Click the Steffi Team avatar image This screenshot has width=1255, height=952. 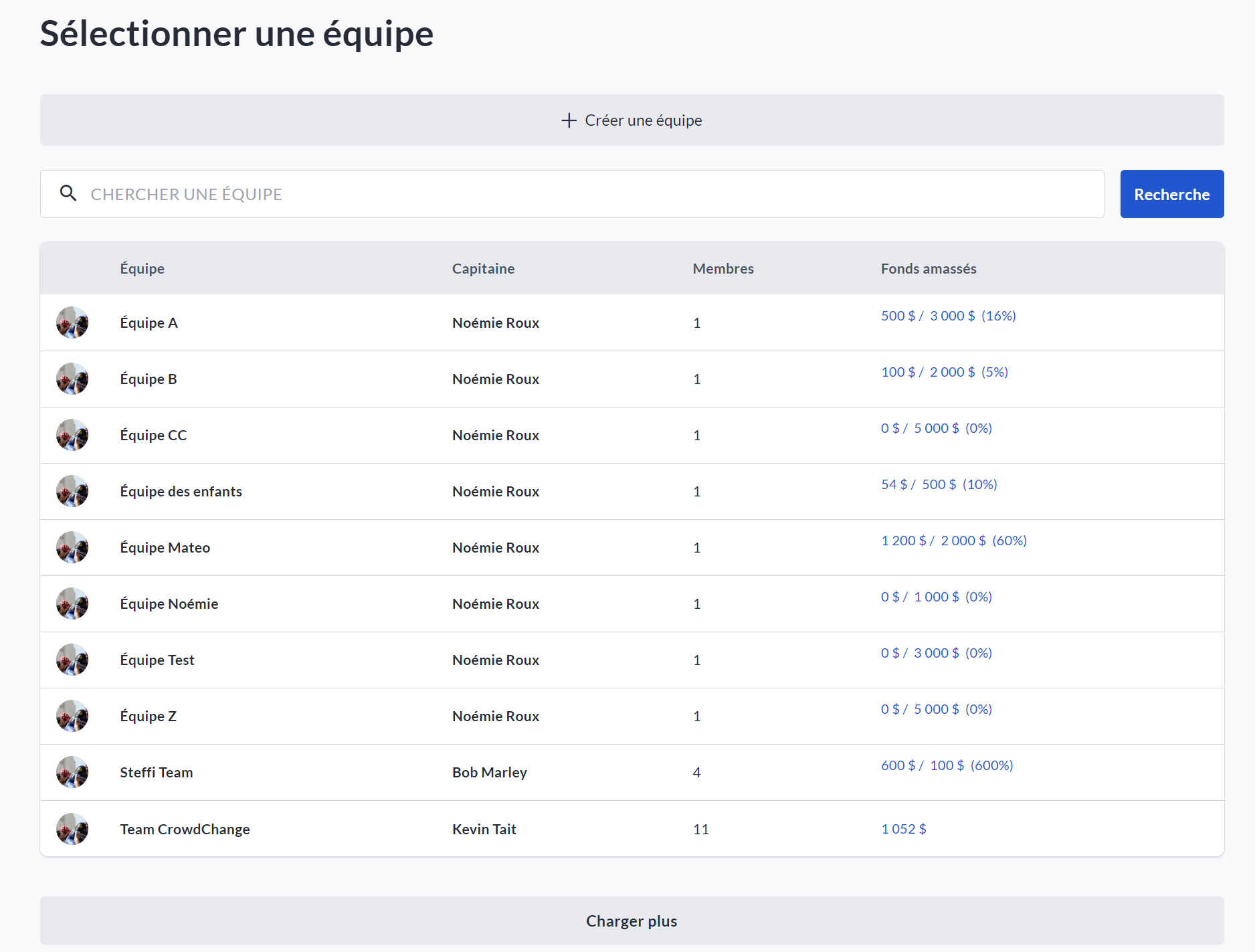(72, 772)
